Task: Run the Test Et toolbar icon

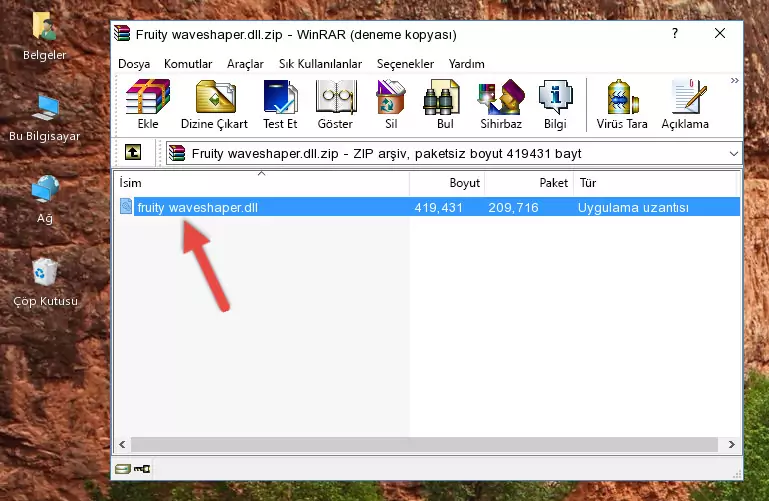Action: (x=280, y=104)
